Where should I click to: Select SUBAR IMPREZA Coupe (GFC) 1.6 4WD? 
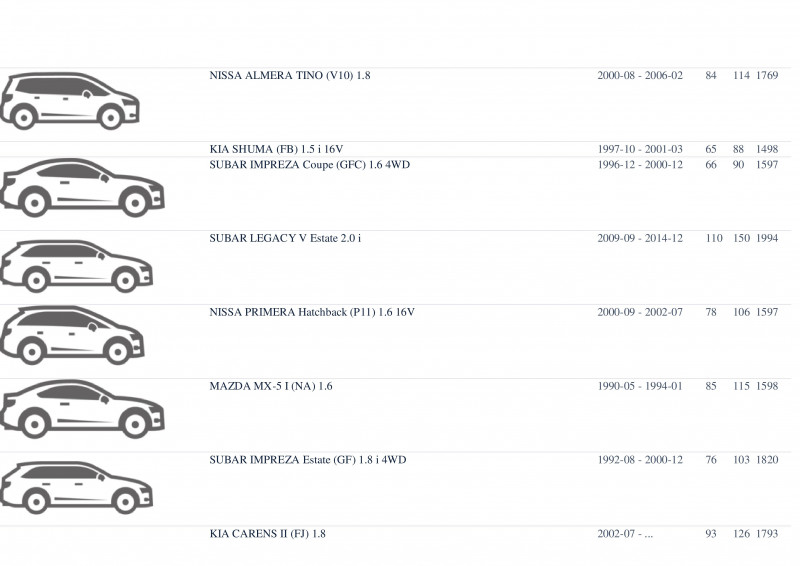pyautogui.click(x=310, y=165)
